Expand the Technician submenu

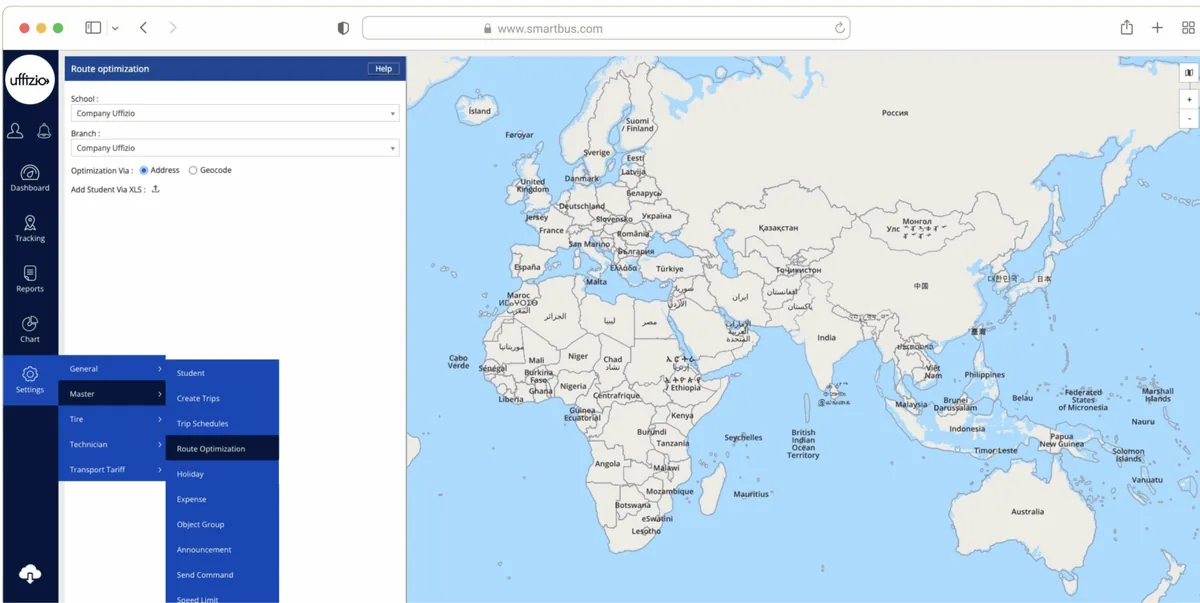pos(112,444)
